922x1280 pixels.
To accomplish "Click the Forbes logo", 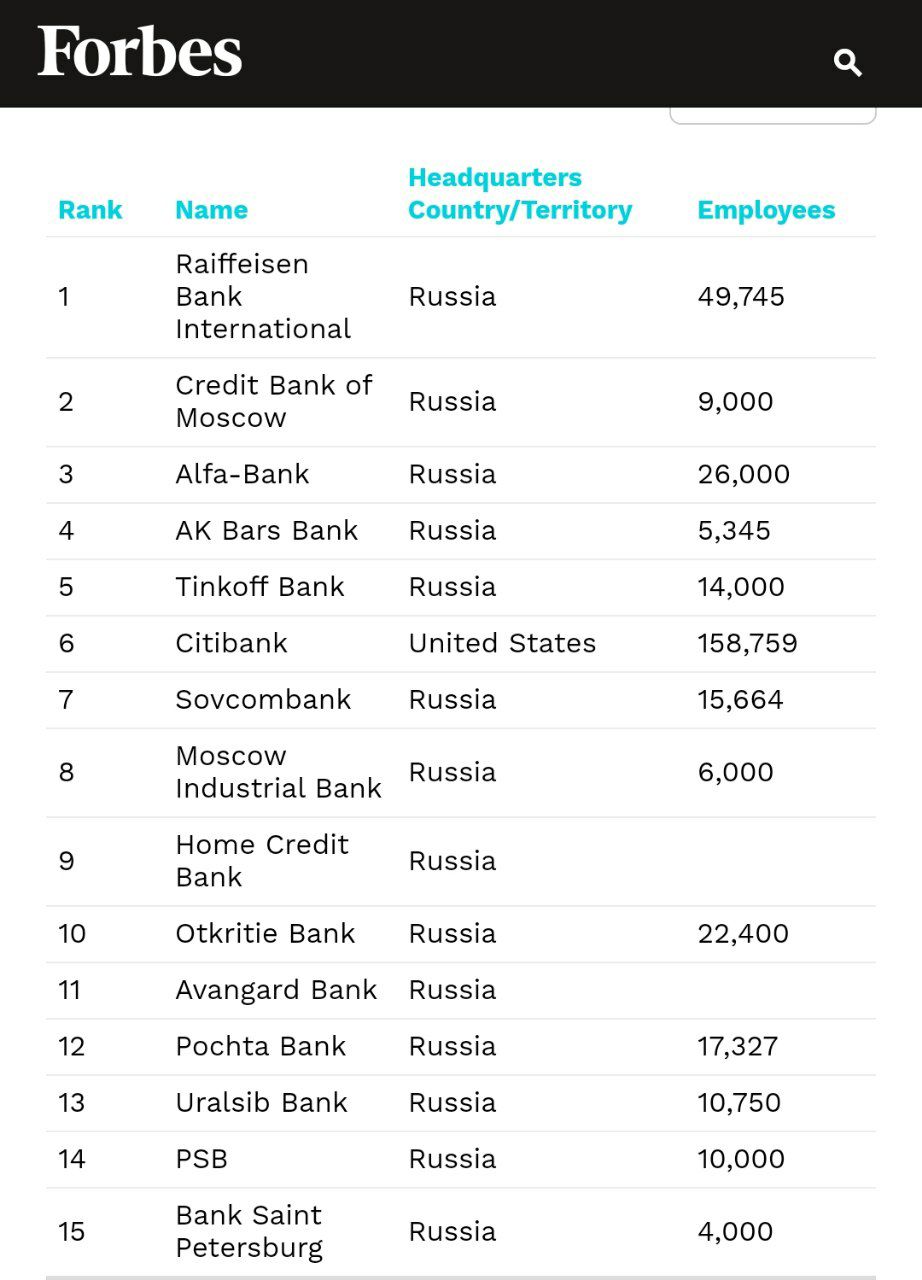I will pyautogui.click(x=137, y=52).
